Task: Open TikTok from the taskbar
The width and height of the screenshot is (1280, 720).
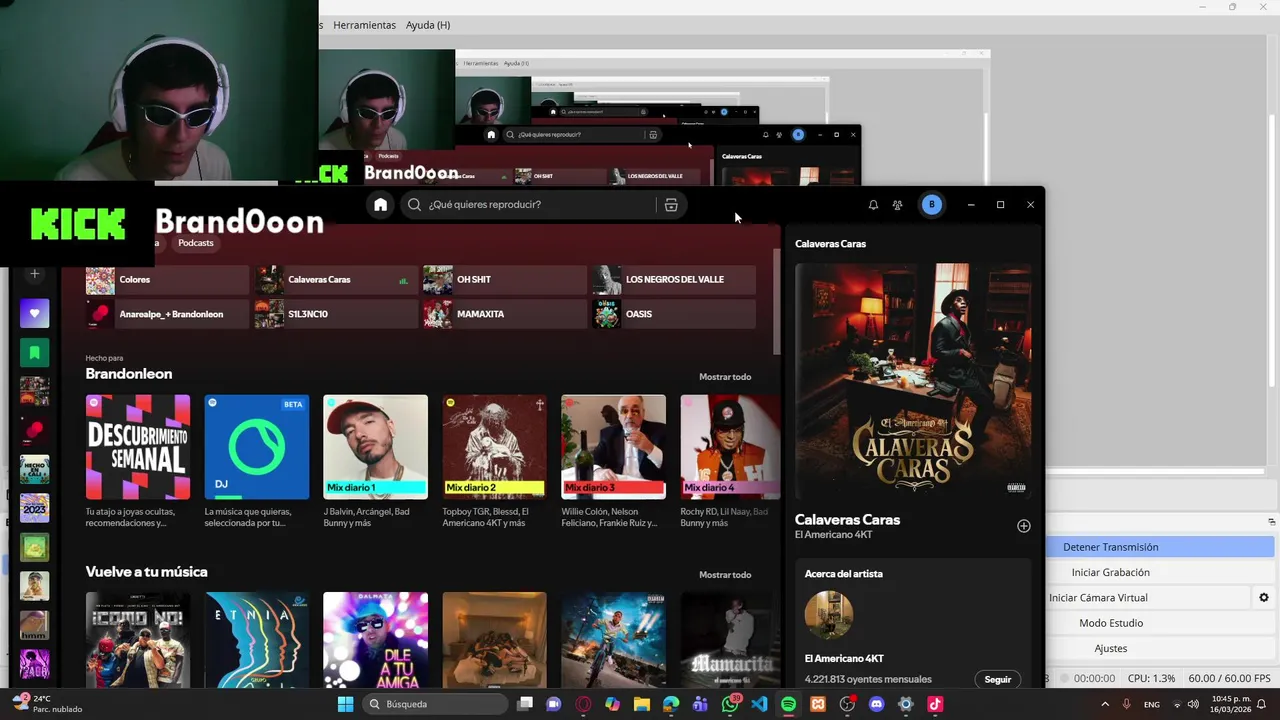Action: 935,704
